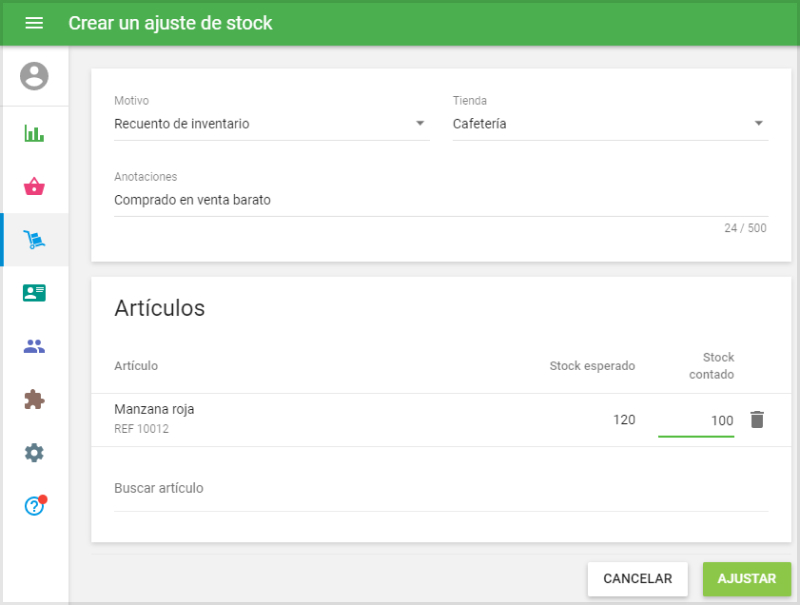800x605 pixels.
Task: Expand the Tienda dropdown arrow
Action: pos(758,124)
